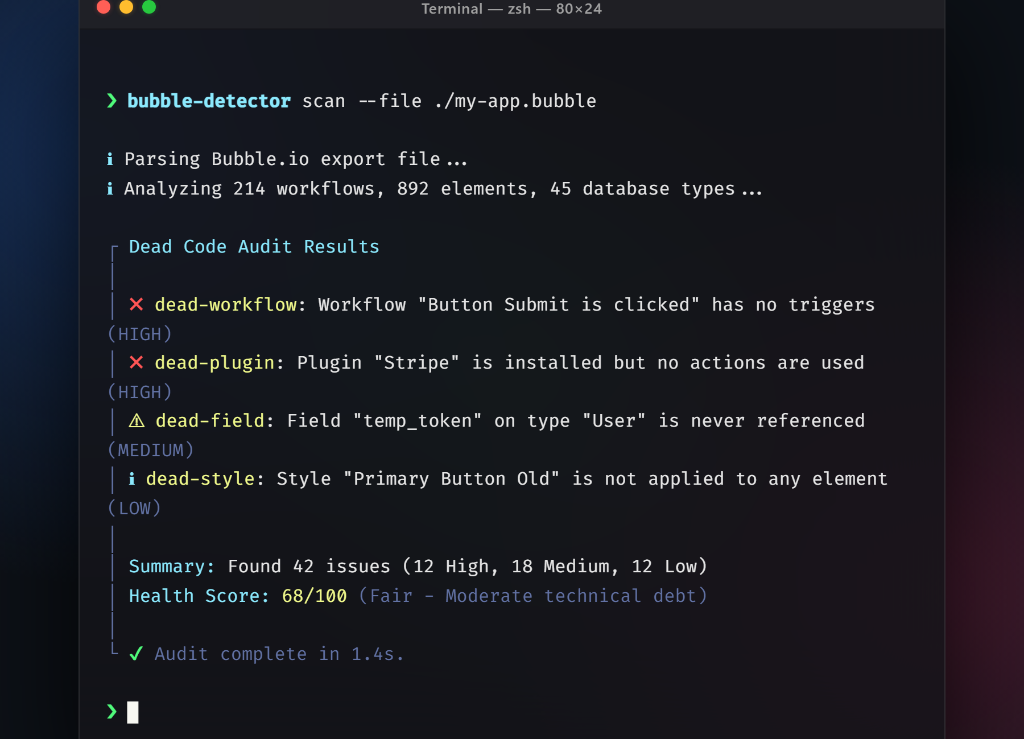Click the "Health Score:" label
Screen dimensions: 1024x739
199,596
